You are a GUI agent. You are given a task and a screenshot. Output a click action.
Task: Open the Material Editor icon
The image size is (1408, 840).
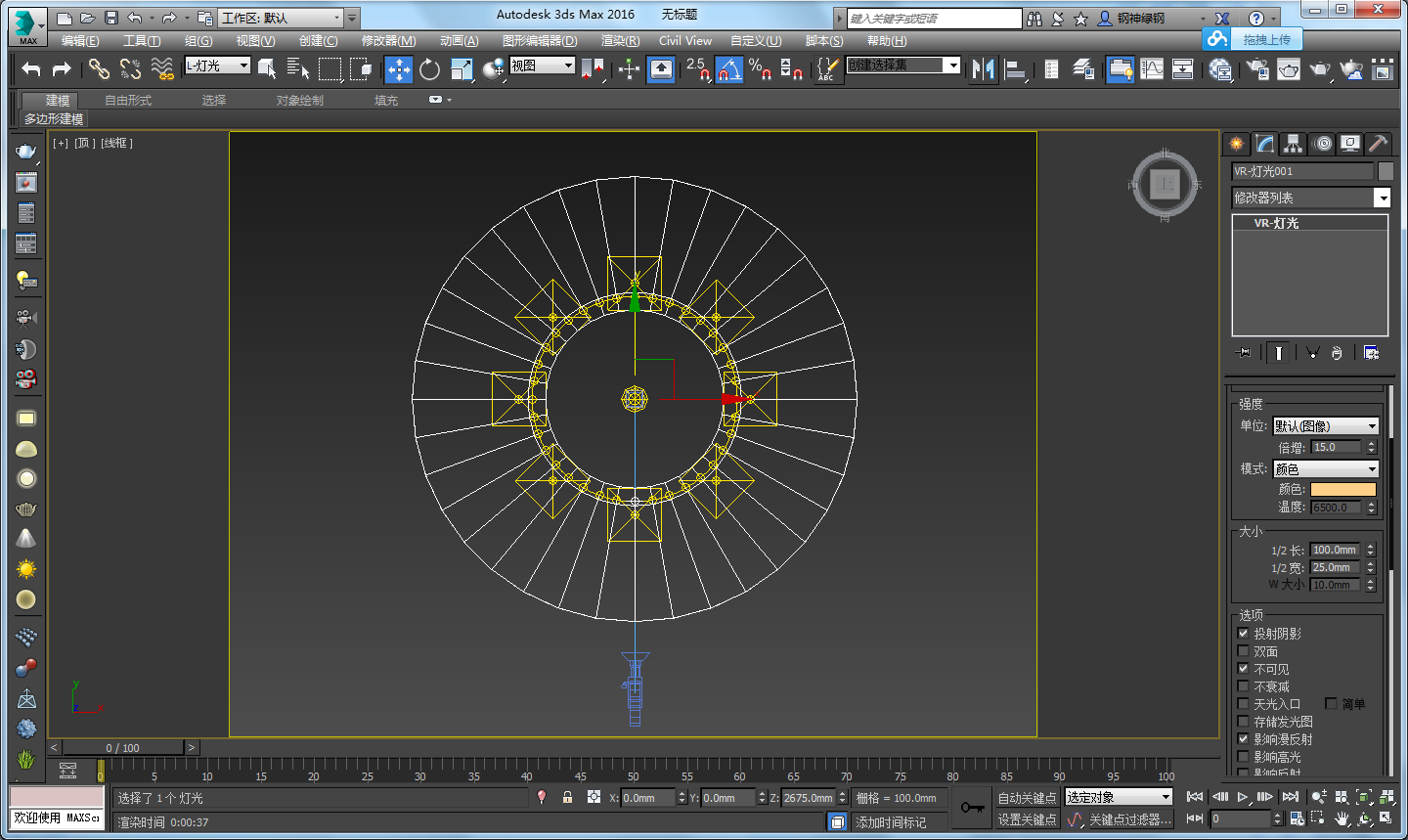[x=1220, y=68]
